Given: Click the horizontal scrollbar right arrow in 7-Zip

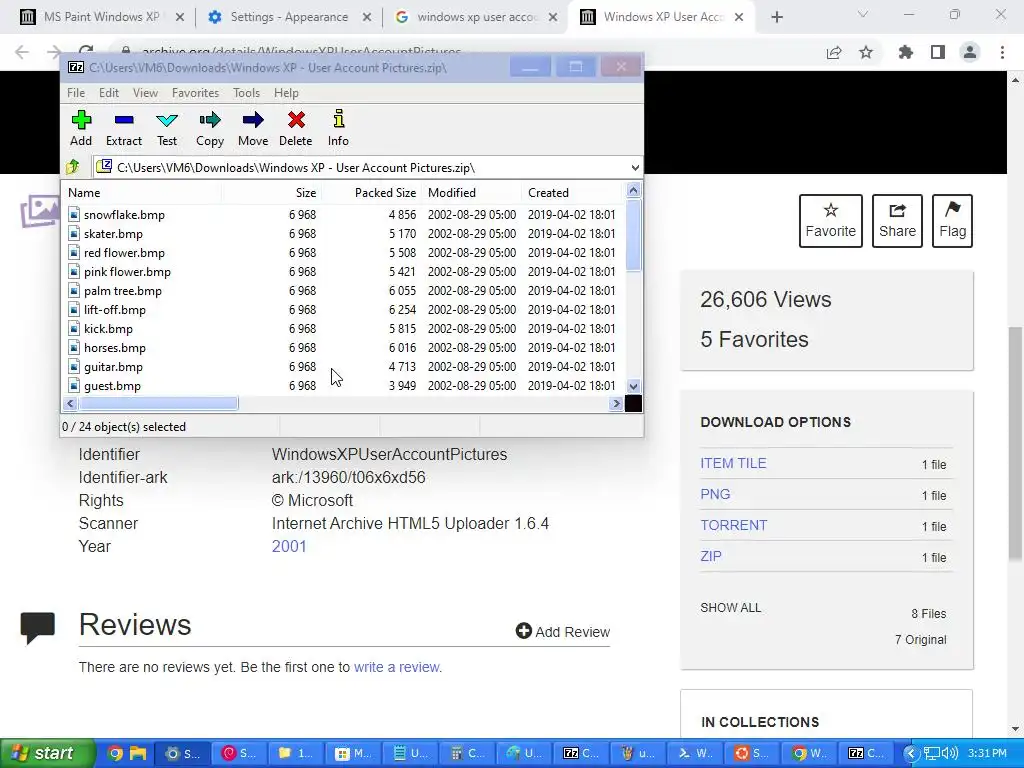Looking at the screenshot, I should coord(615,404).
